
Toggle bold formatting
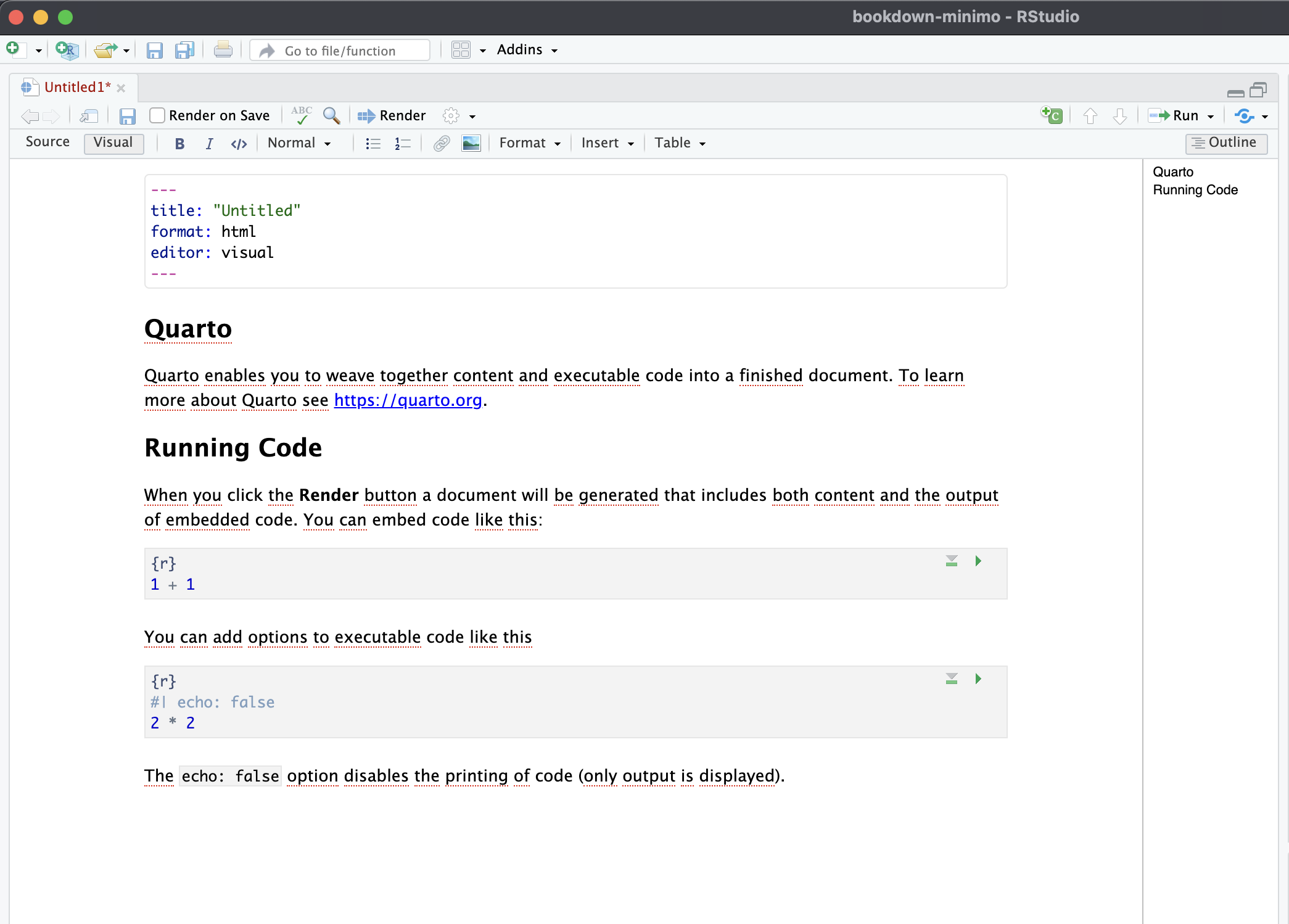[179, 144]
